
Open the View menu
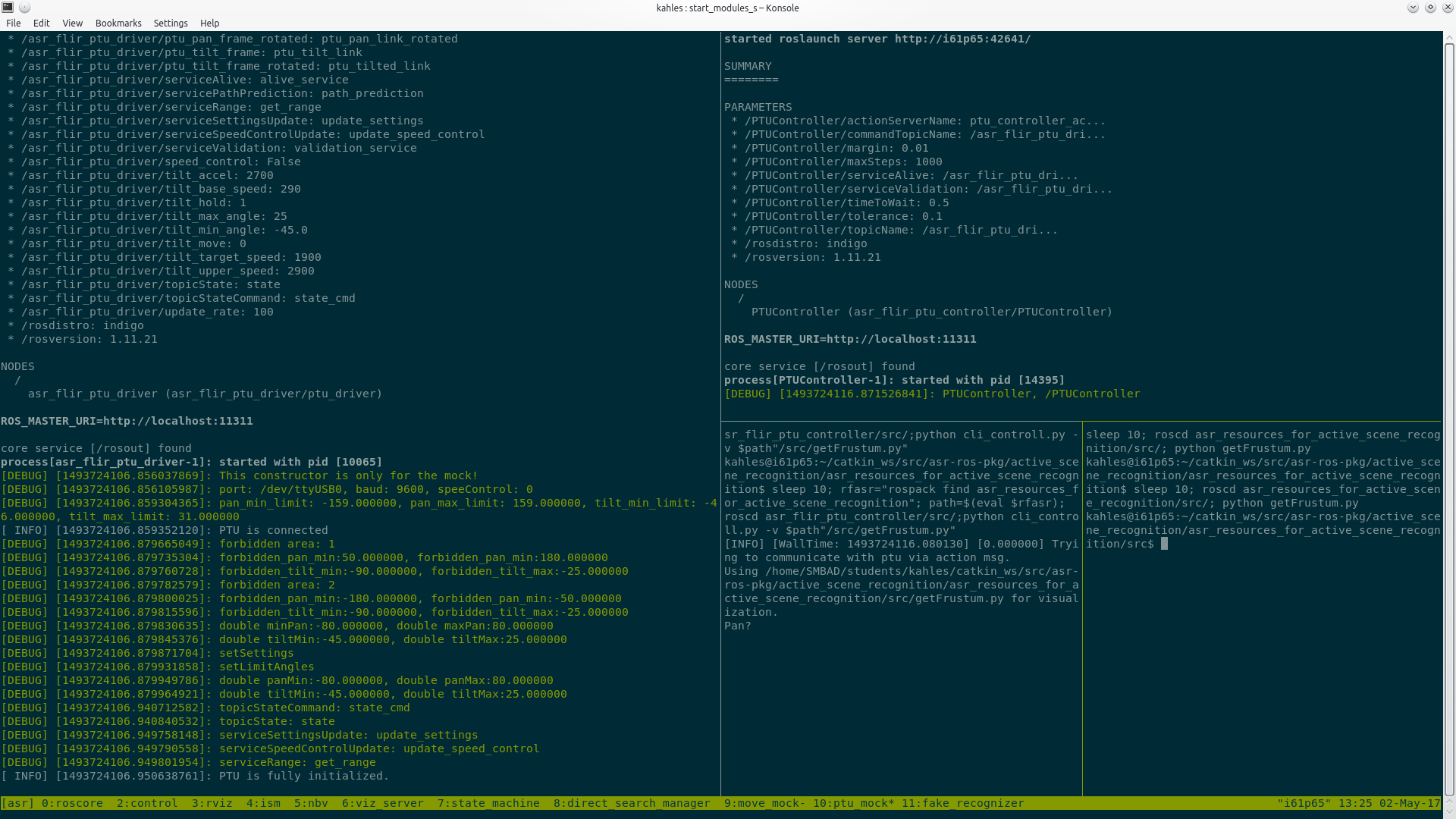[73, 24]
